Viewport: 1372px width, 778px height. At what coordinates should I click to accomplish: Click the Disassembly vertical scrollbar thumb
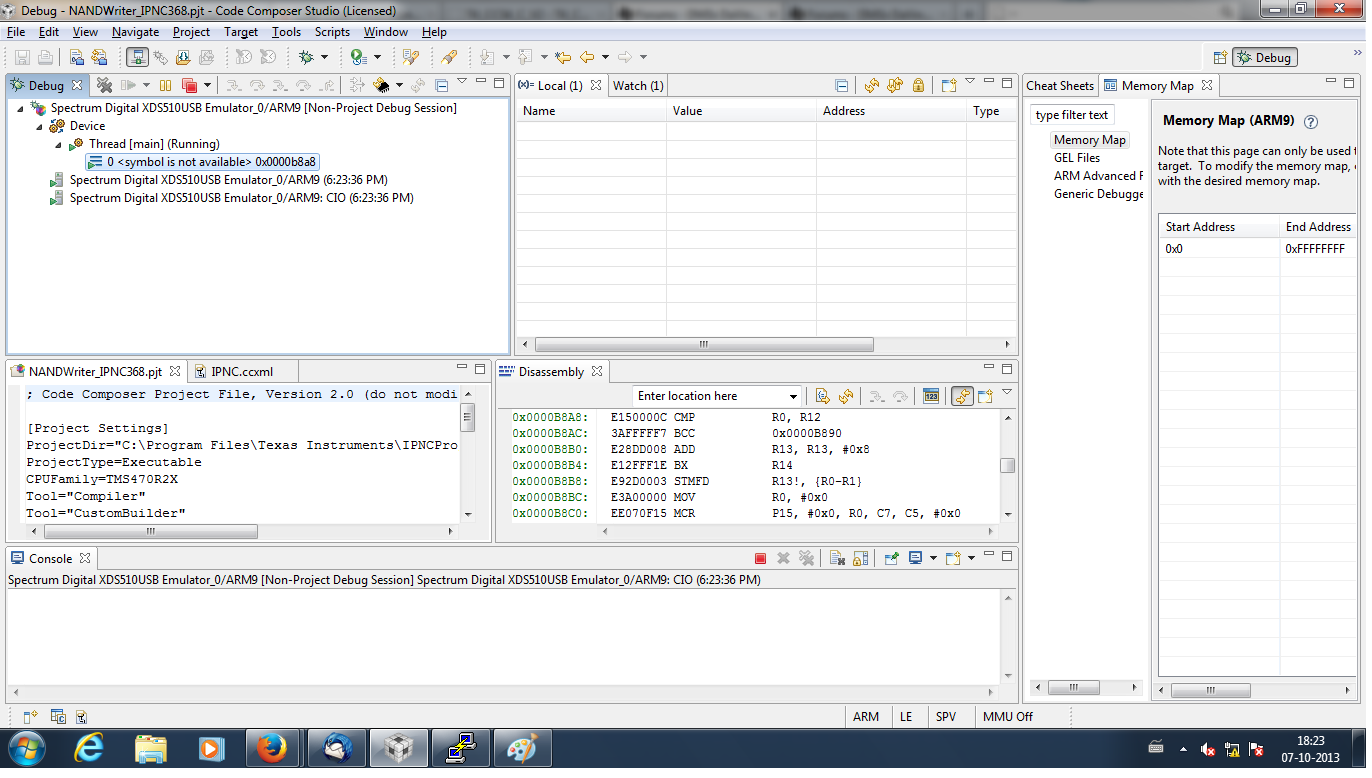(1007, 465)
